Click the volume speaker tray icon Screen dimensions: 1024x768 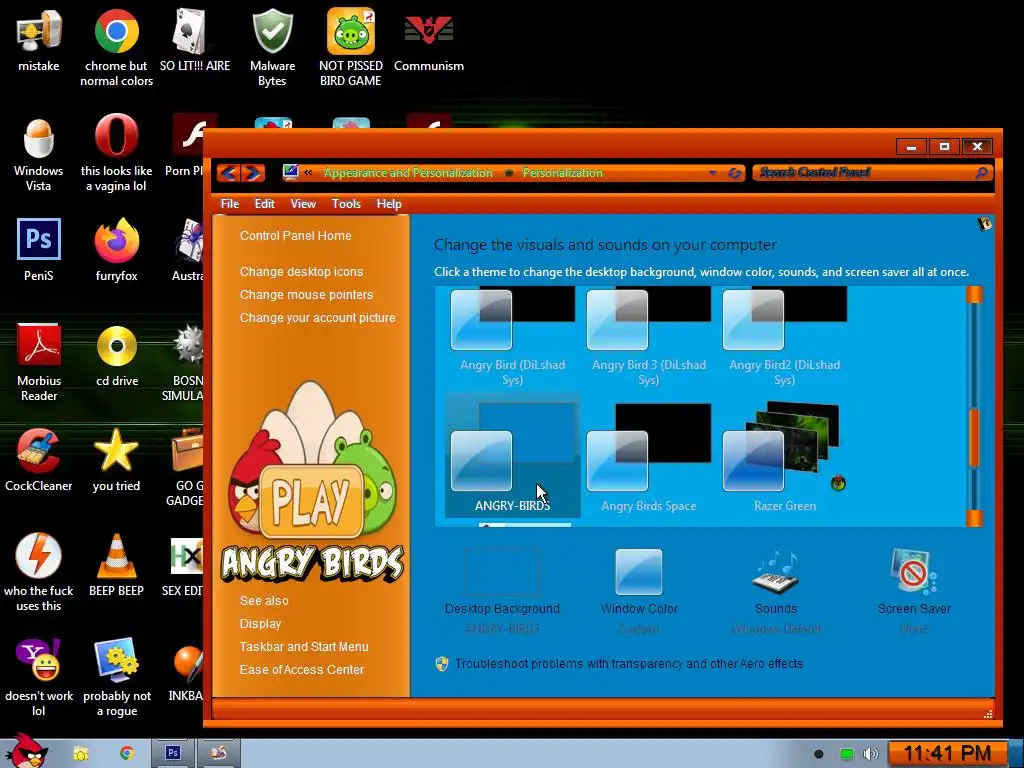870,754
